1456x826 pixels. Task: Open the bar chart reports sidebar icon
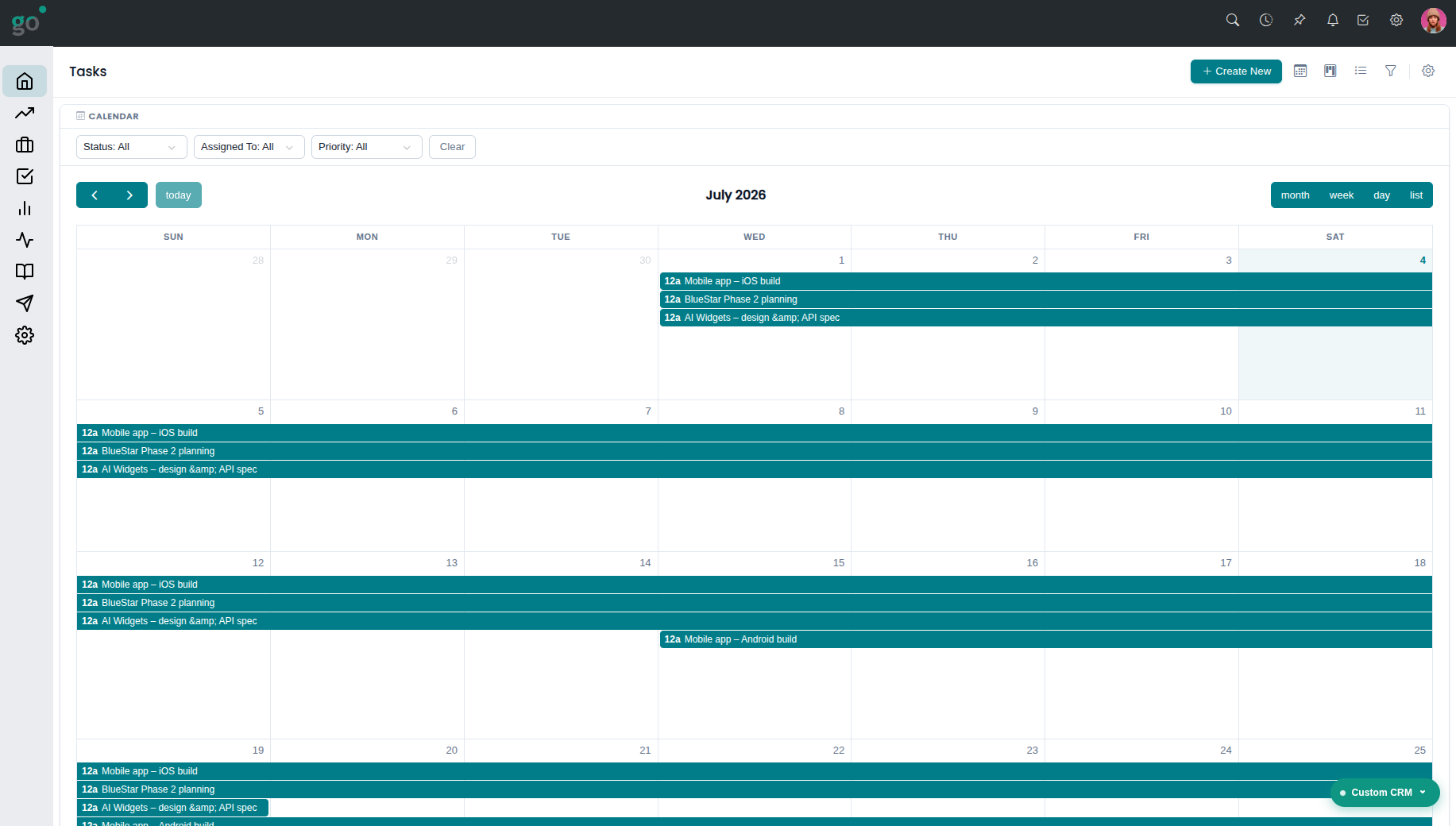25,208
